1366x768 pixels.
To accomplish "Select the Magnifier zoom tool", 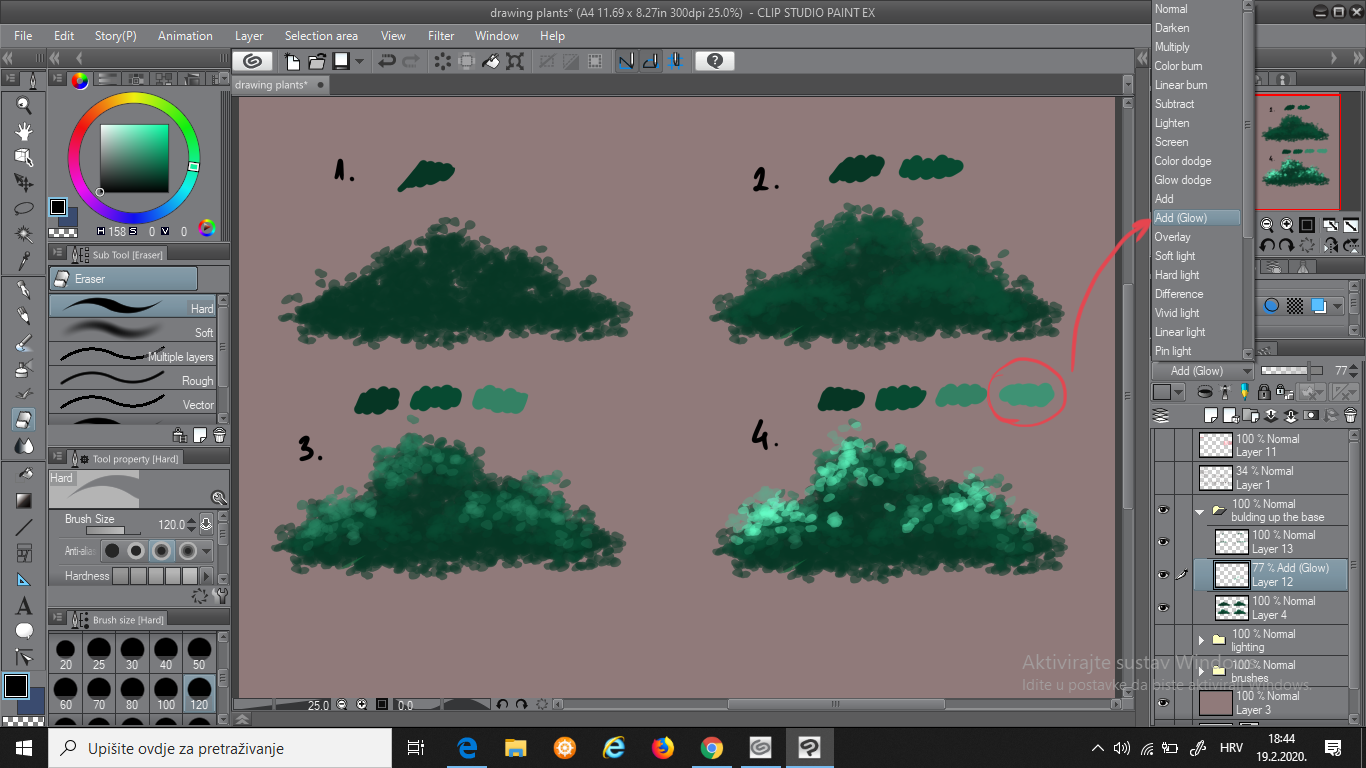I will (x=24, y=105).
